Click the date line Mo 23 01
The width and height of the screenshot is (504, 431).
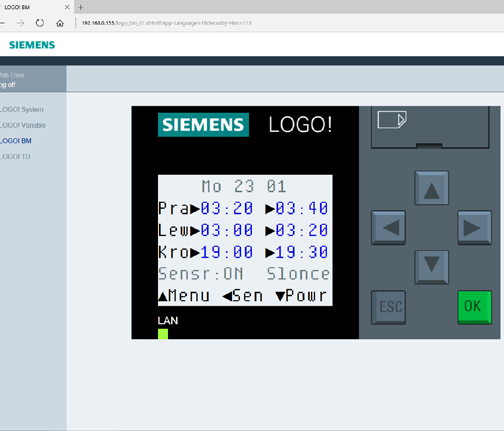click(x=244, y=186)
